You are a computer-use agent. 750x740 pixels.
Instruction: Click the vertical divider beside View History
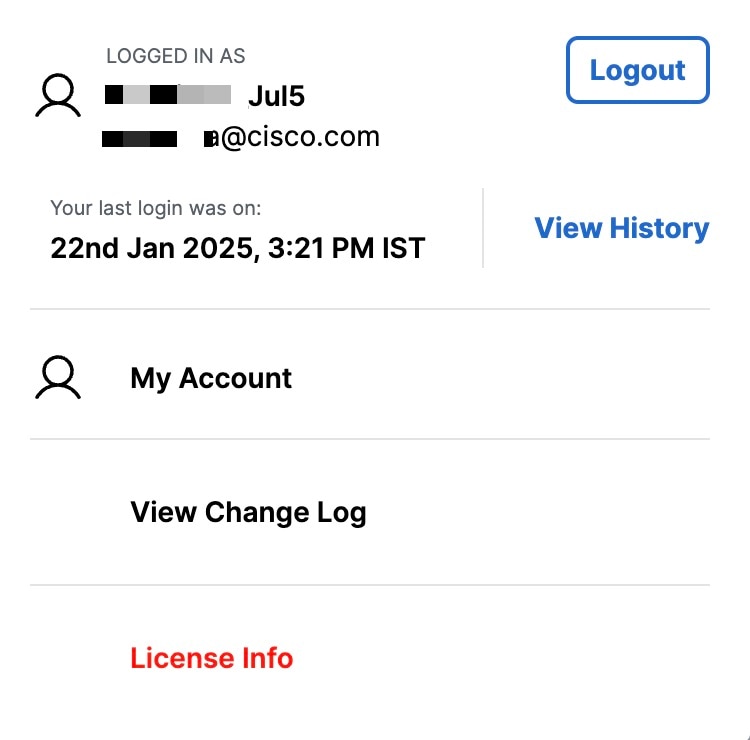pyautogui.click(x=483, y=228)
